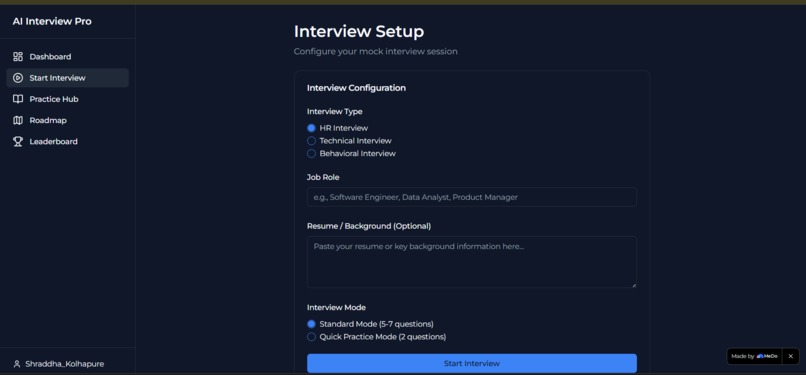Screen dimensions: 806x375
Task: Click 'Configure your mock interview session' text
Action: tap(376, 51)
